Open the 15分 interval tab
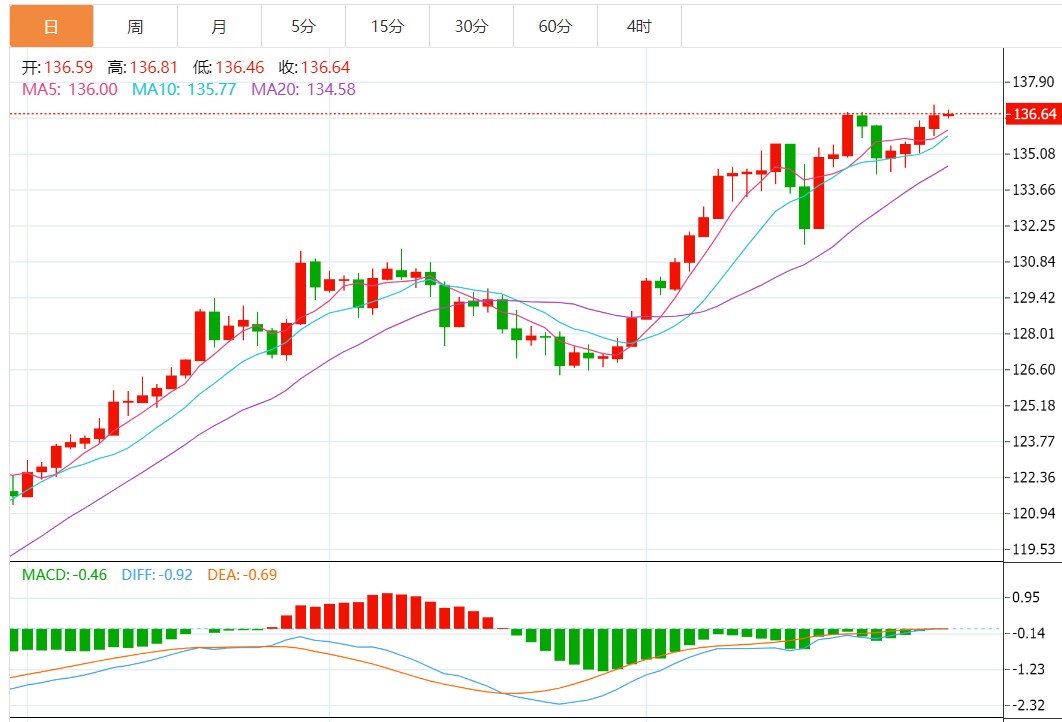The height and width of the screenshot is (722, 1062). point(387,26)
